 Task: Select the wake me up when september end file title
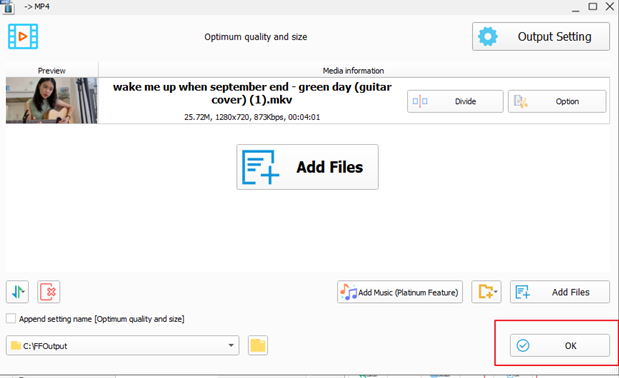click(x=252, y=93)
